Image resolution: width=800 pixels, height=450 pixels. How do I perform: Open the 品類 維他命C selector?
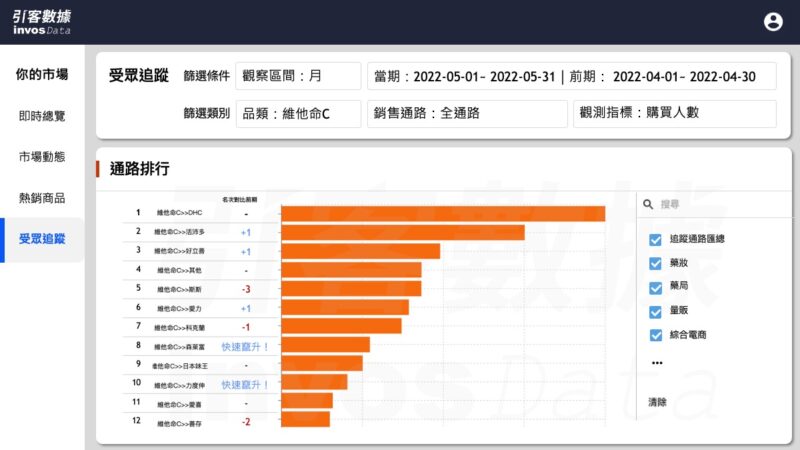[298, 113]
